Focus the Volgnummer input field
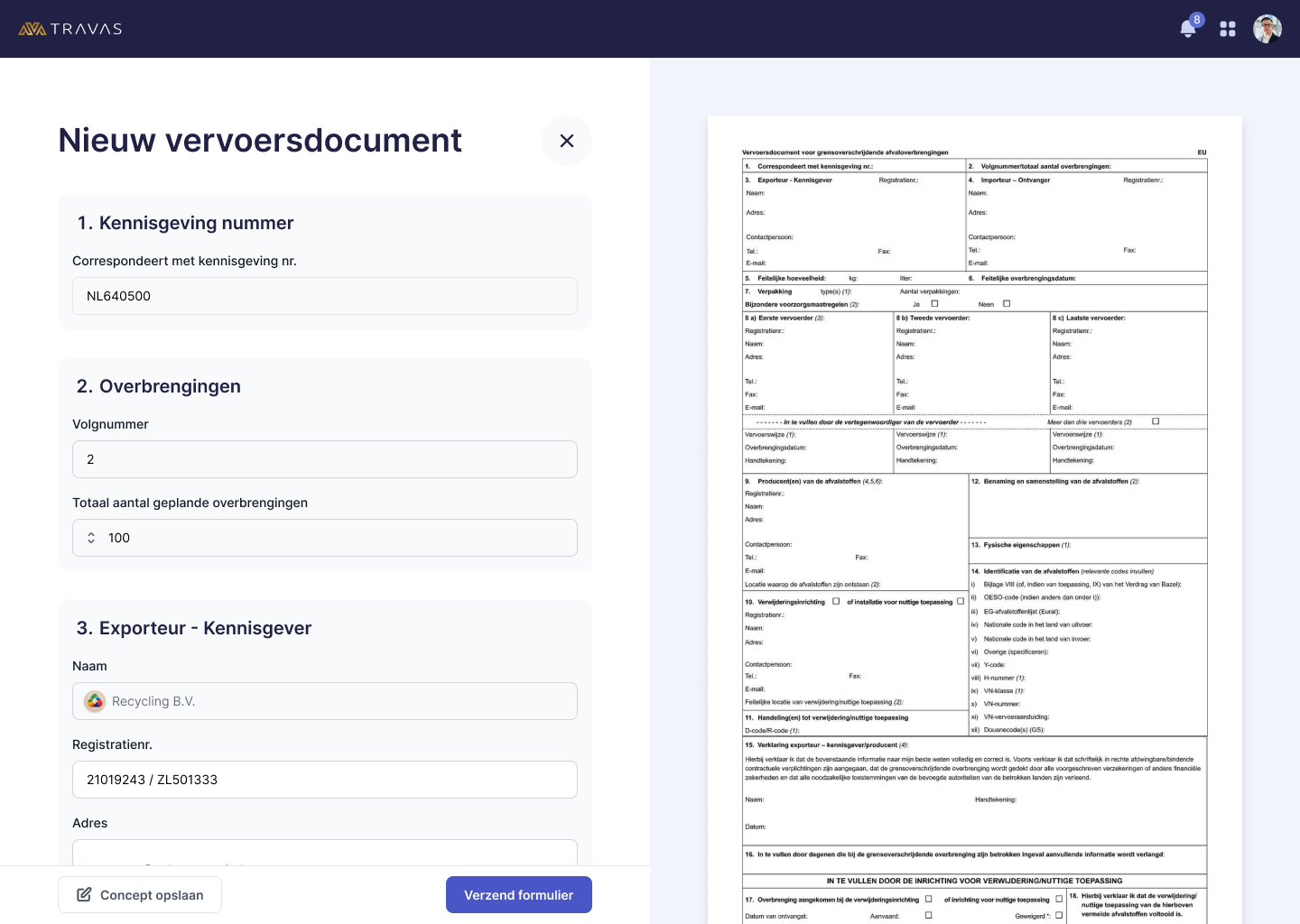The image size is (1300, 924). pyautogui.click(x=325, y=459)
